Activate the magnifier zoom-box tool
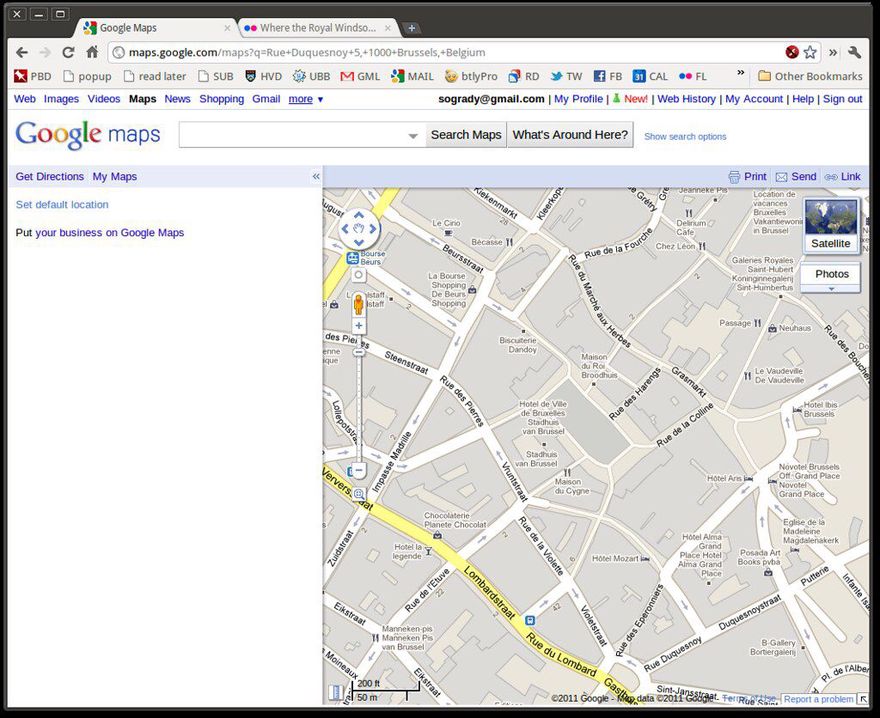The width and height of the screenshot is (880, 718). [359, 494]
